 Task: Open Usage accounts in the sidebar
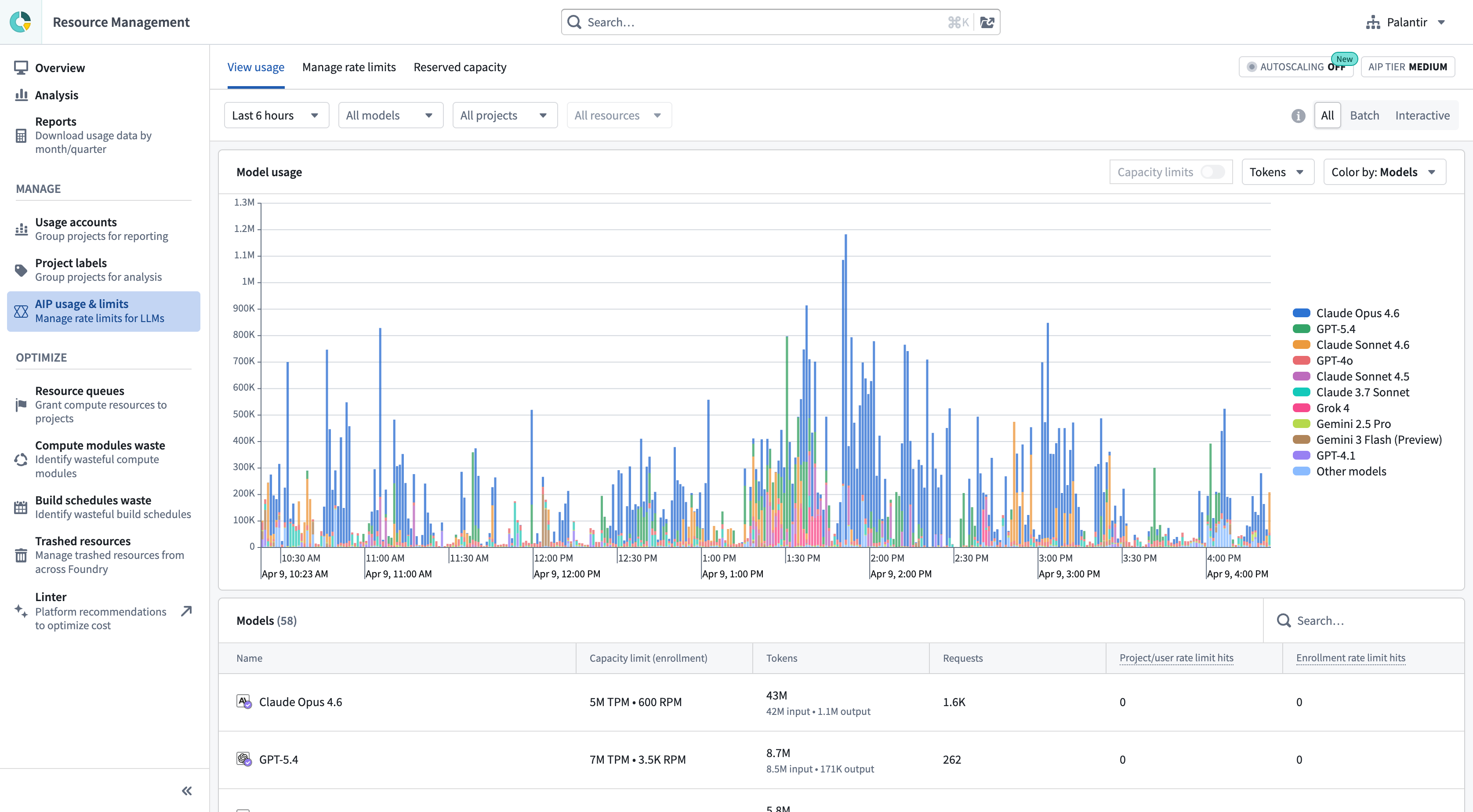[104, 229]
